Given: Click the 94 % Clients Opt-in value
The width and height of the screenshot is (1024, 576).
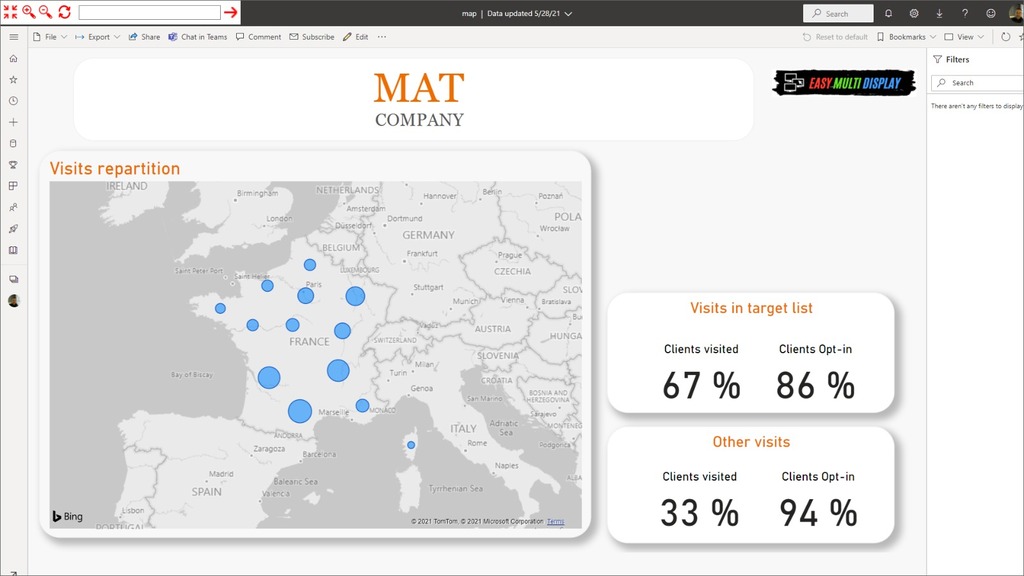Looking at the screenshot, I should coord(818,513).
